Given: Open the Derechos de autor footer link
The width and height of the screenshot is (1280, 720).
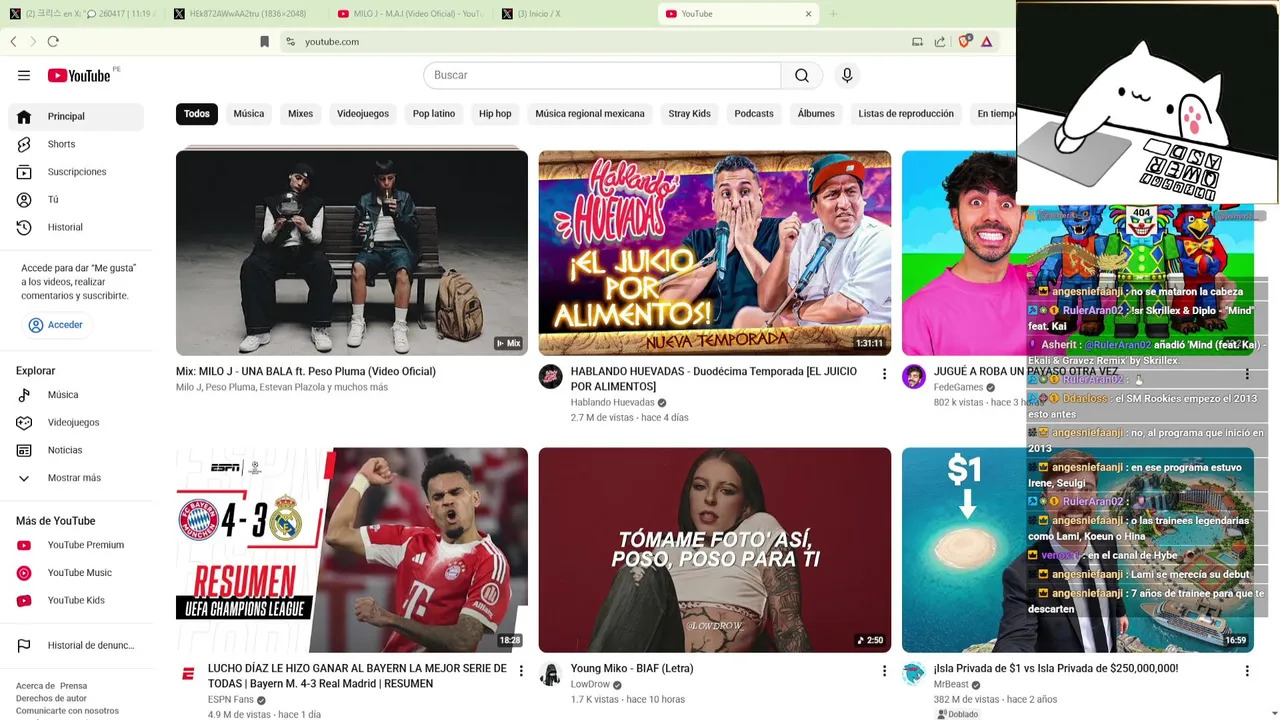Looking at the screenshot, I should [51, 698].
